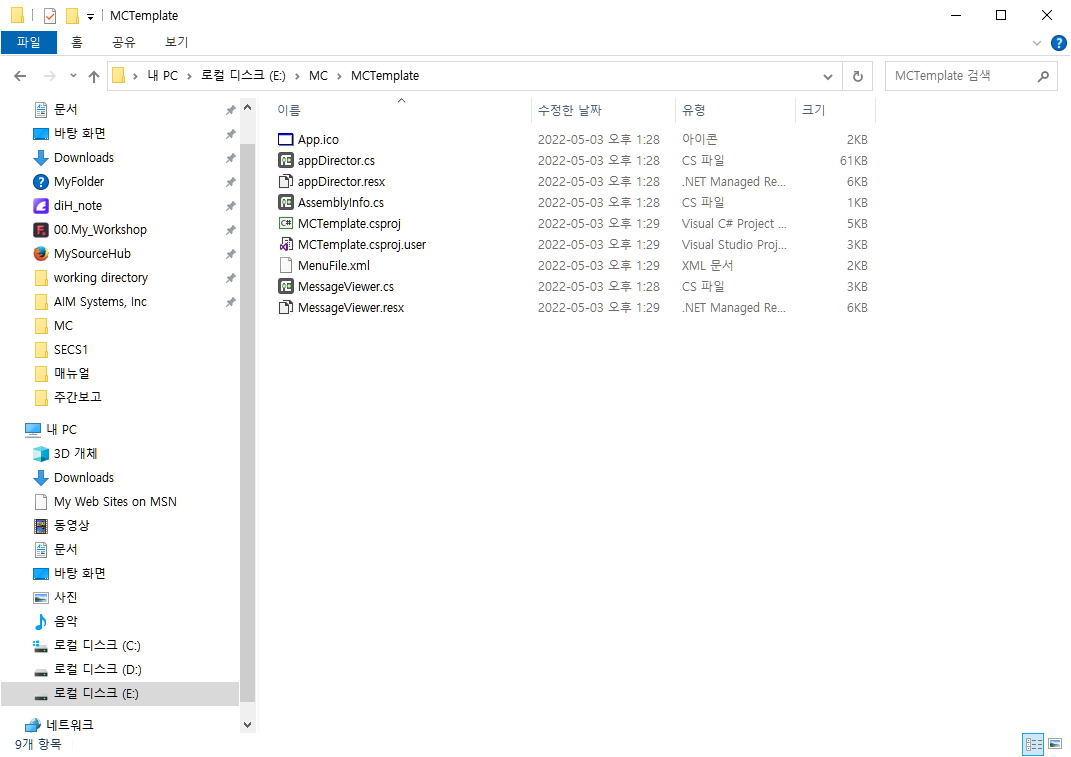Click the back navigation arrow
Screen dimensions: 1071x757
(x=19, y=75)
